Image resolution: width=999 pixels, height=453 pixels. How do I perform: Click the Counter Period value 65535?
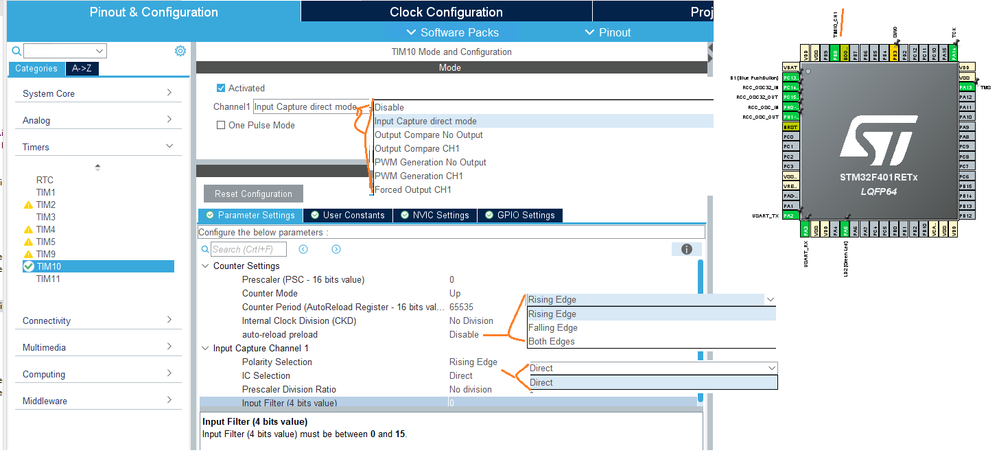pyautogui.click(x=461, y=307)
